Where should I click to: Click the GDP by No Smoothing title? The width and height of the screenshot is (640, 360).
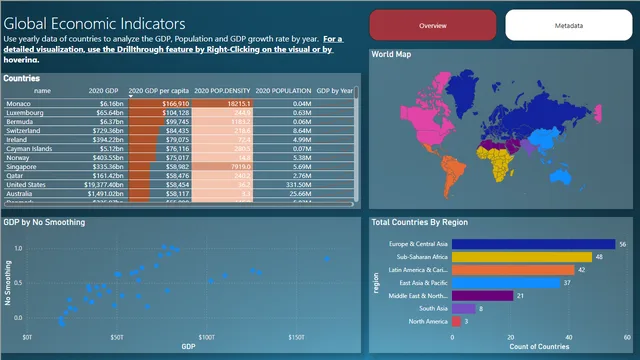tap(44, 222)
